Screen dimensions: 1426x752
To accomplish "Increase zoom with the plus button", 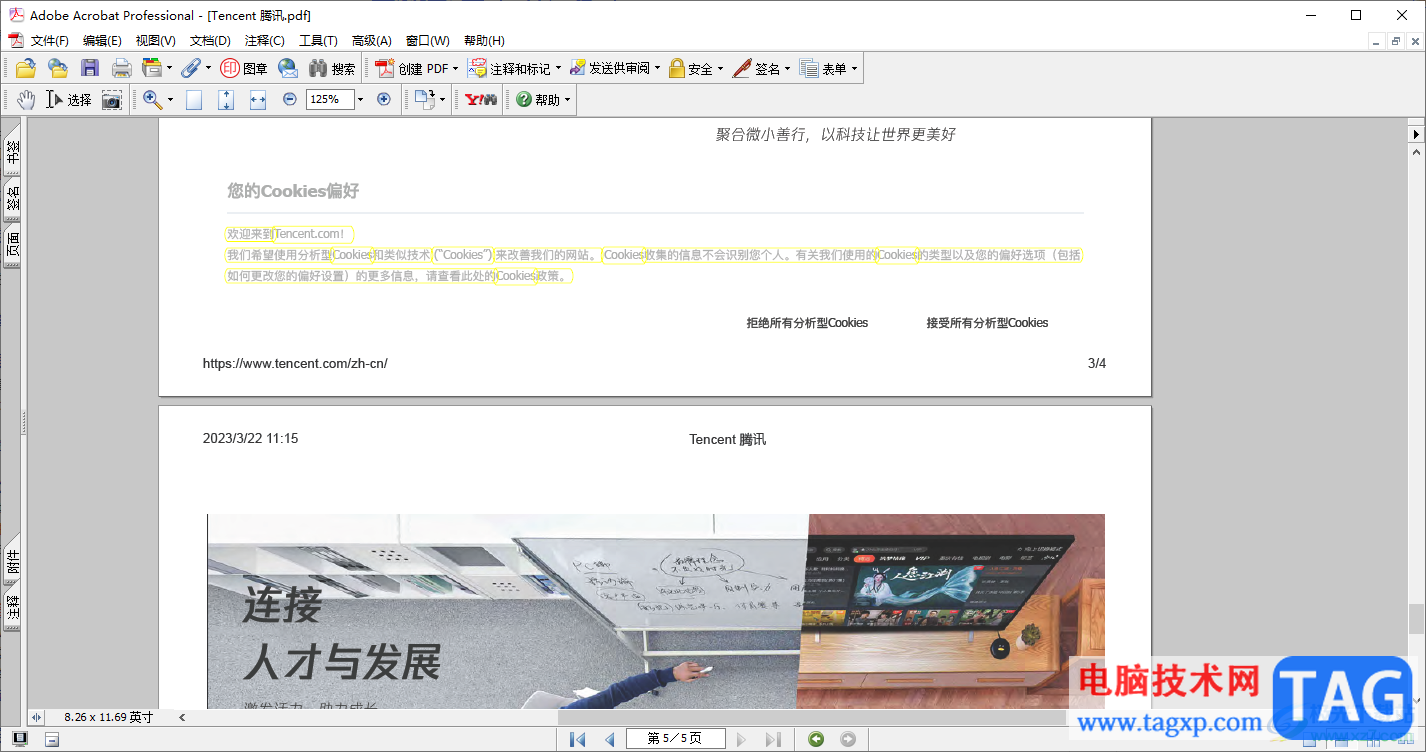I will click(x=384, y=99).
